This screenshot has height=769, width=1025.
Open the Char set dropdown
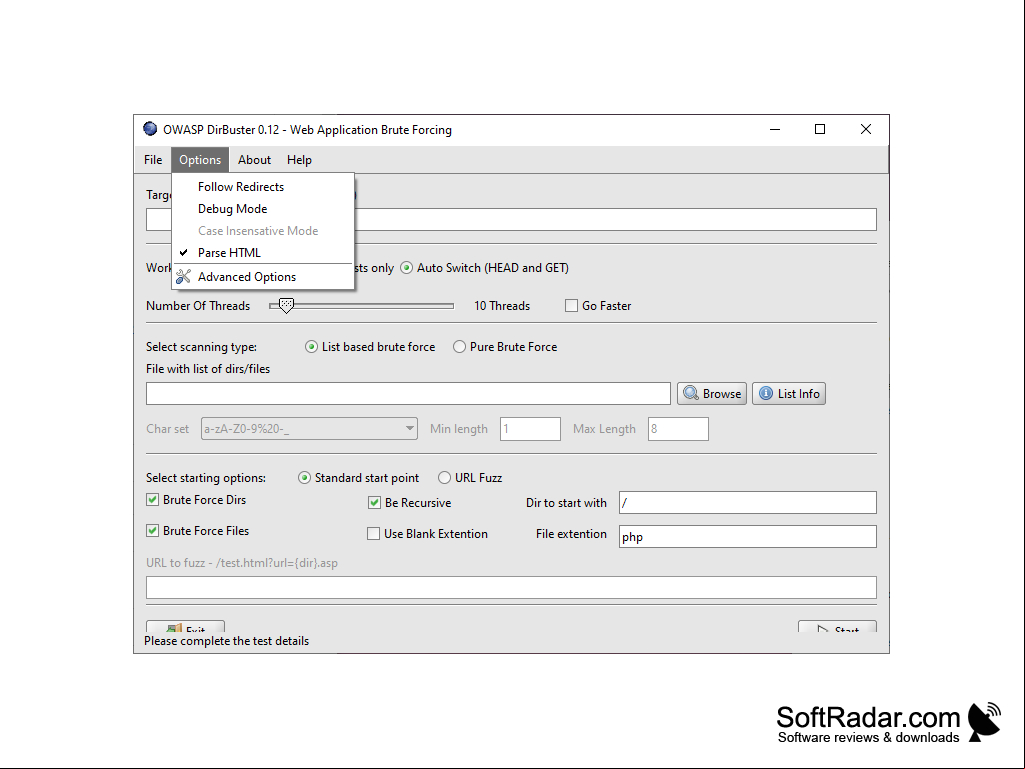[x=309, y=429]
